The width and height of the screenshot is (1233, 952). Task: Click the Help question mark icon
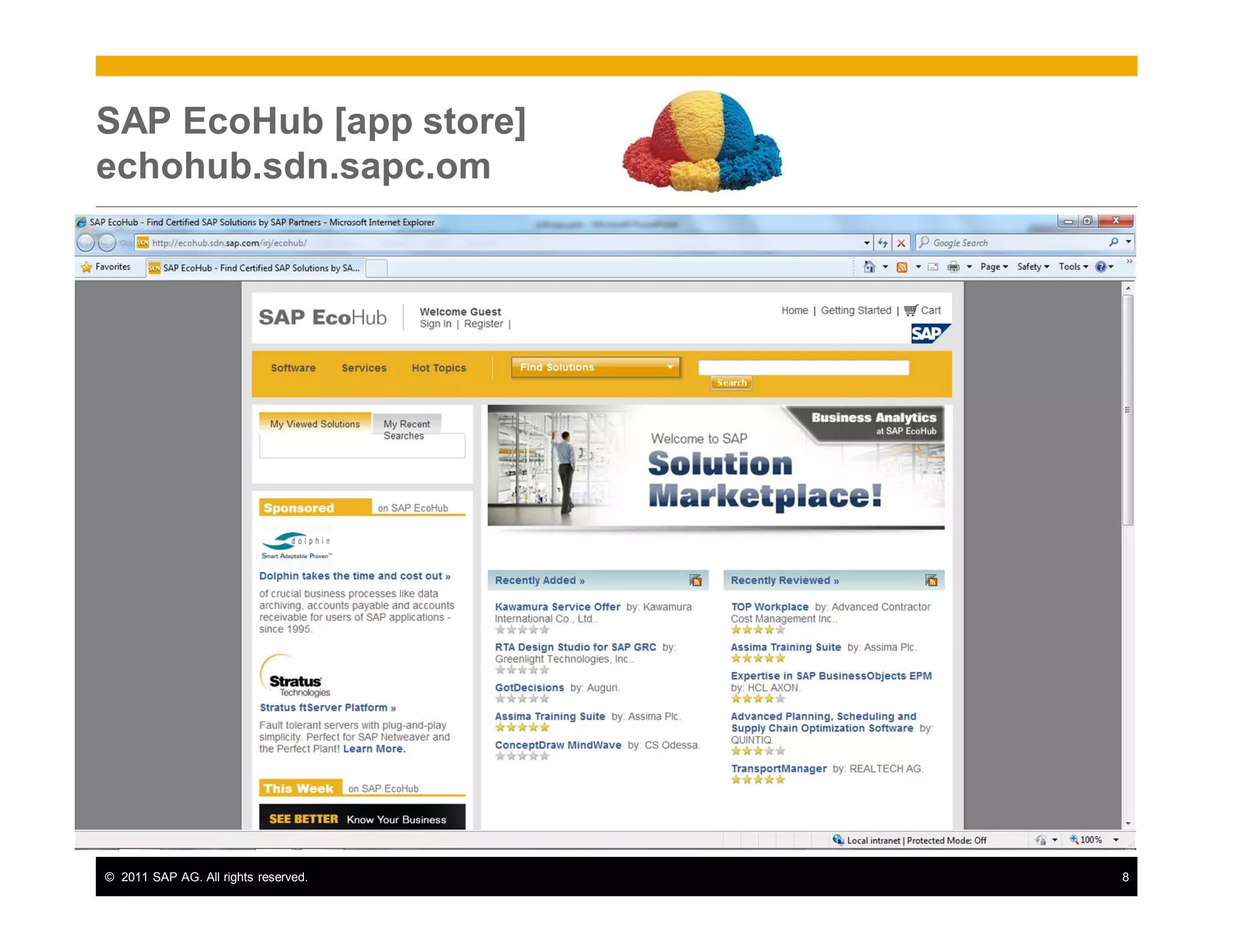click(x=1101, y=267)
